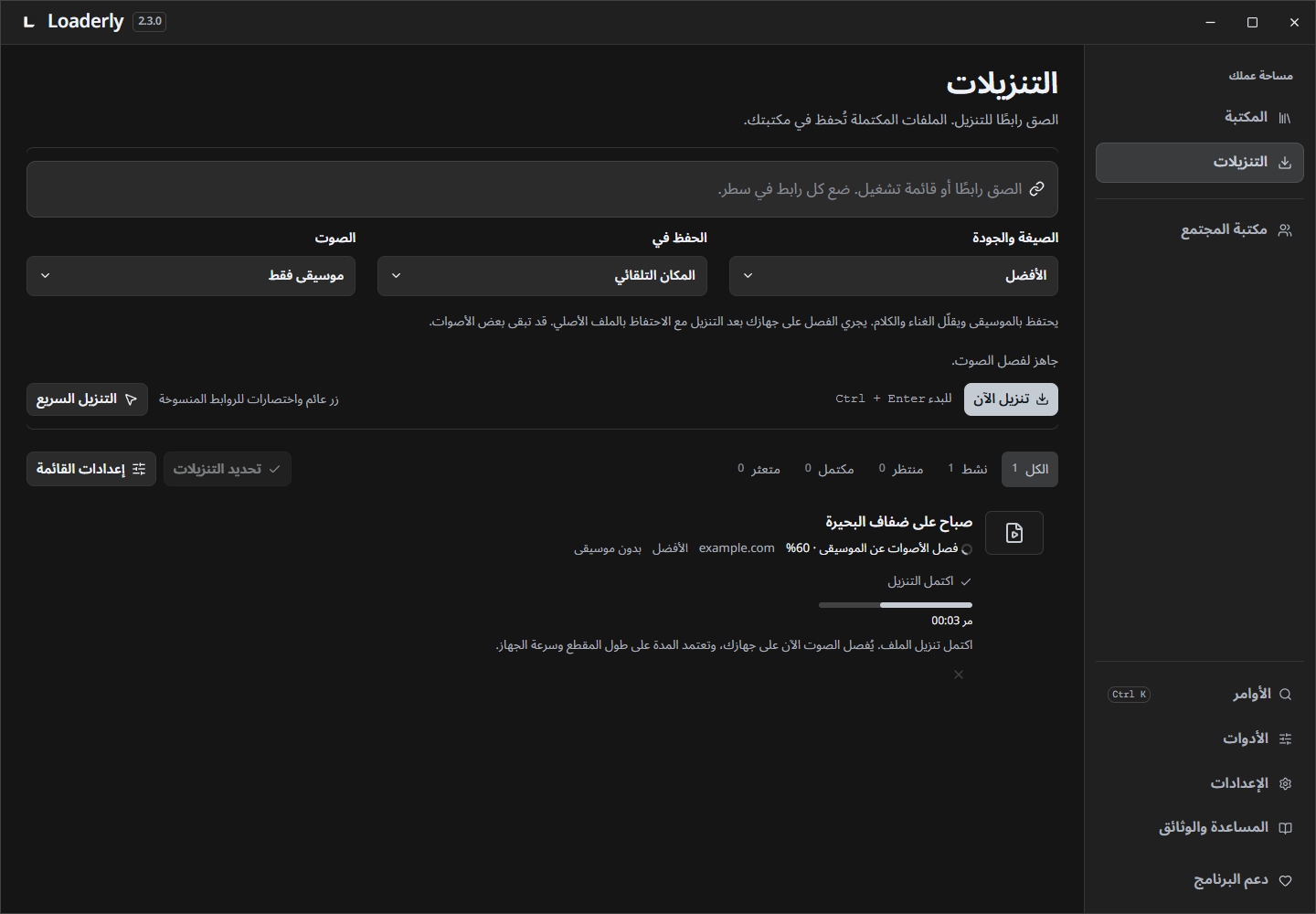Minimize the Loaderly window
This screenshot has height=914, width=1316.
click(1210, 22)
